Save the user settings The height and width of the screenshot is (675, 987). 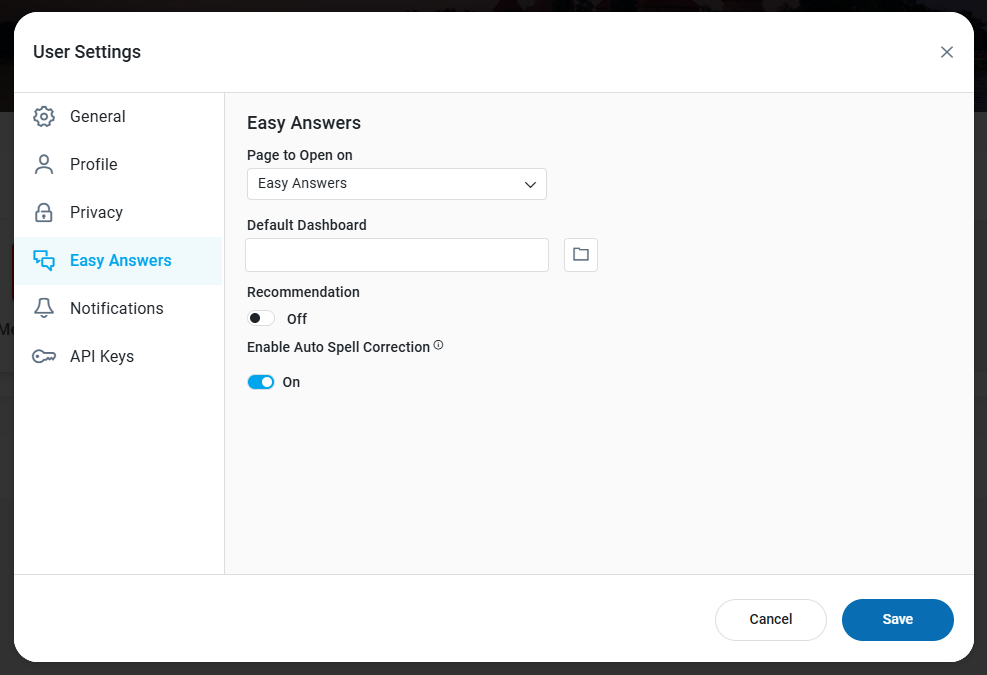pos(898,620)
